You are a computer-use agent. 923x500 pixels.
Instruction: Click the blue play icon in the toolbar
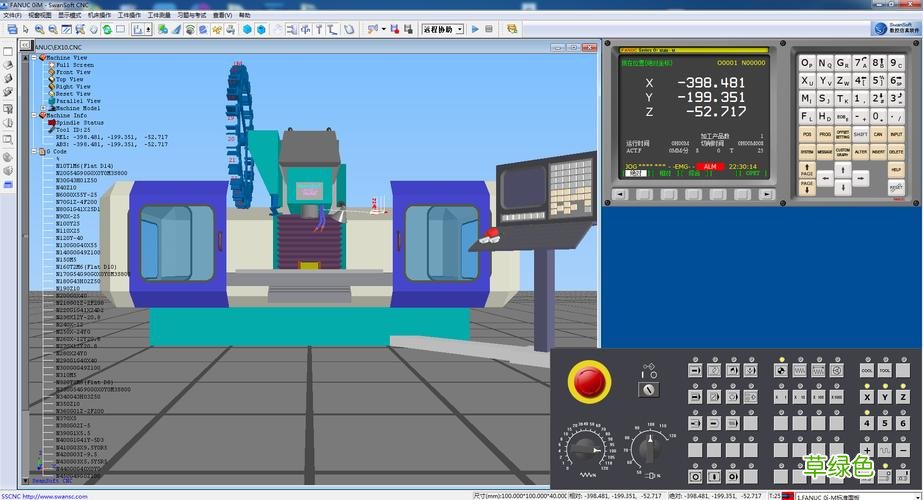click(475, 29)
